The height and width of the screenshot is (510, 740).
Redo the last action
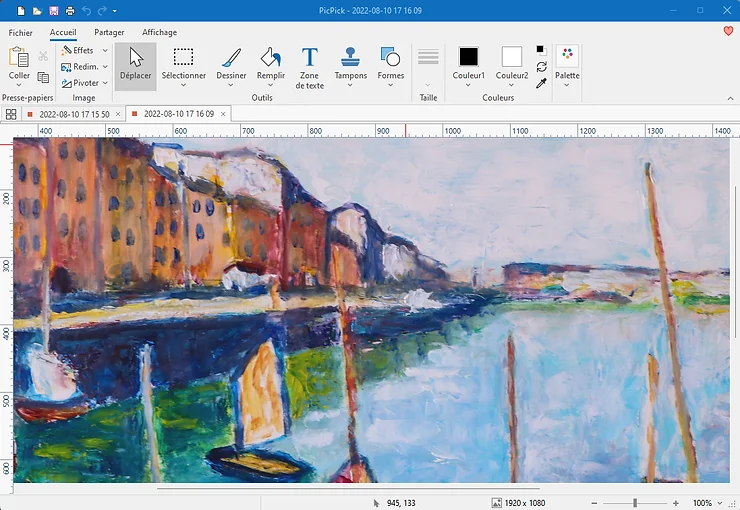point(102,10)
